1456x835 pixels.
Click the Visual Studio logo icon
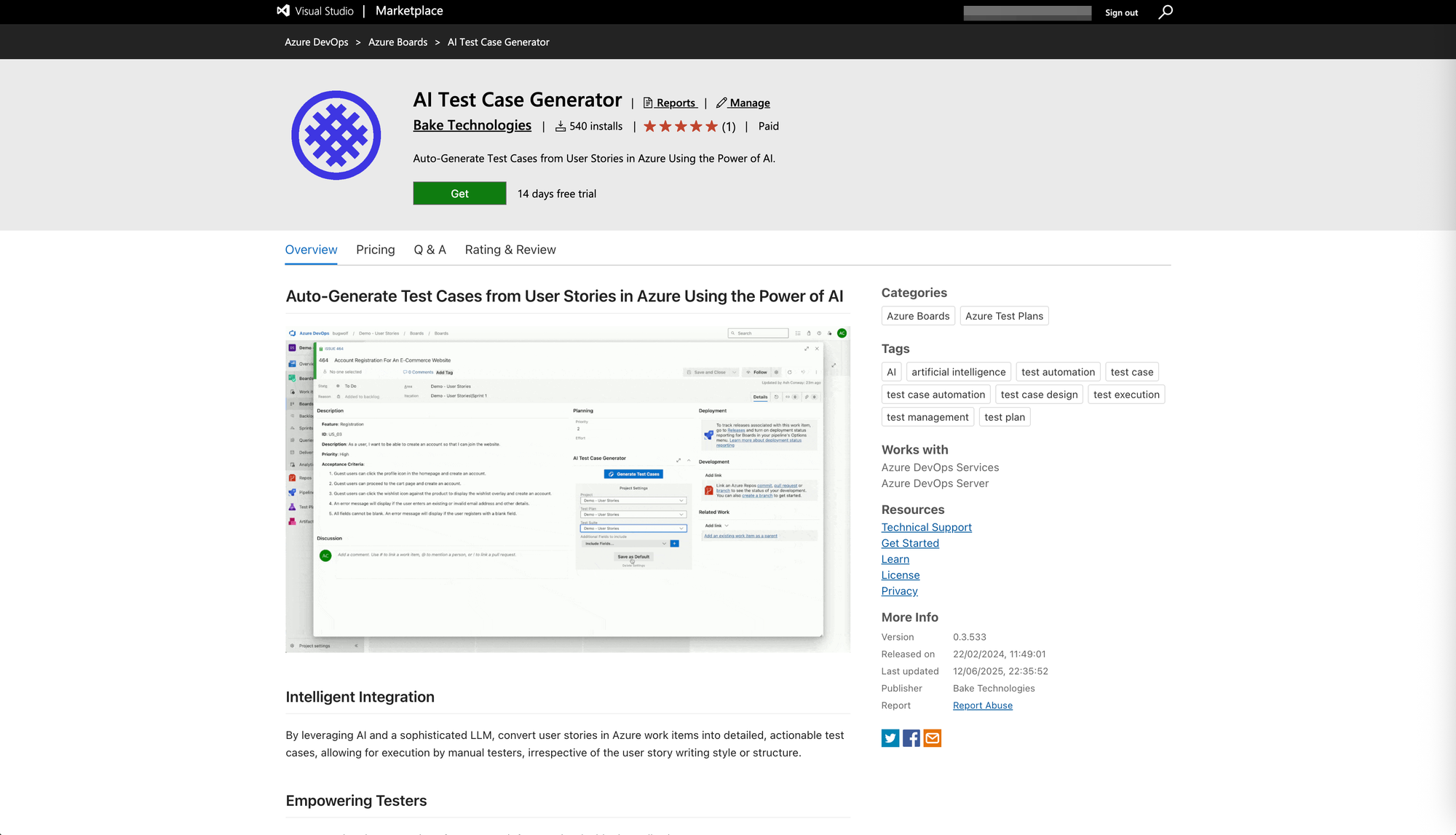(283, 11)
